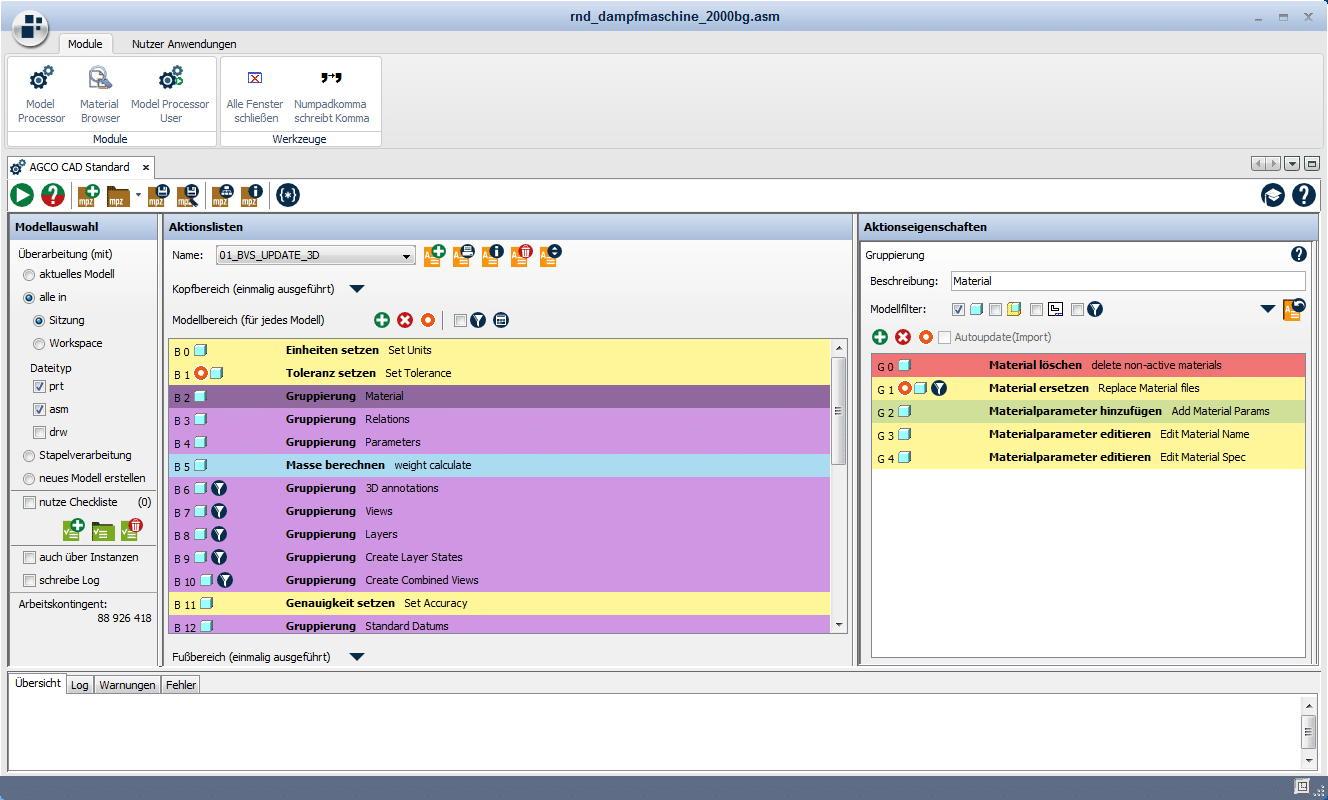
Task: Select neues Modell erstellen option
Action: coord(28,478)
